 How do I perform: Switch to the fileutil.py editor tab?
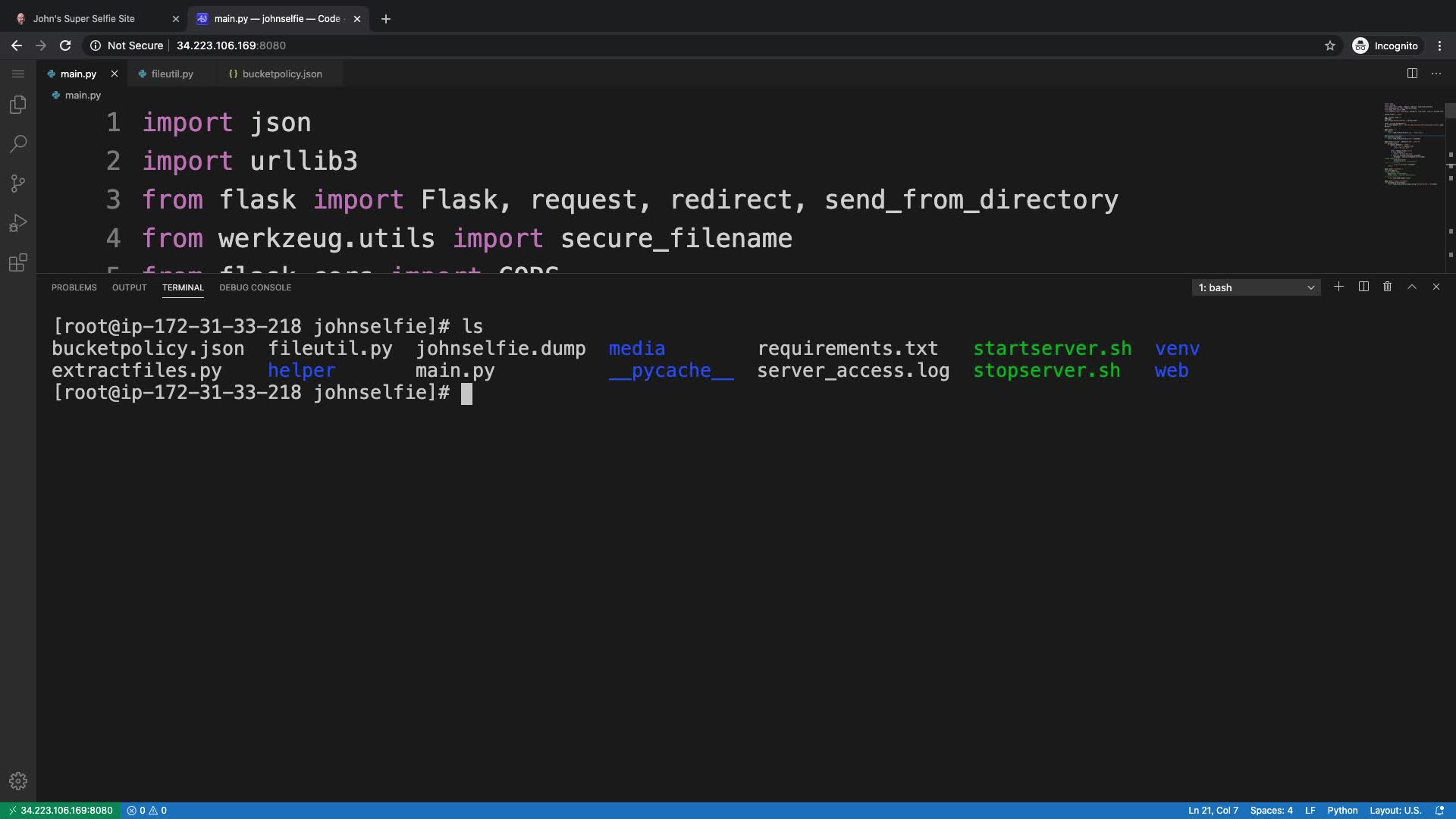[x=172, y=74]
